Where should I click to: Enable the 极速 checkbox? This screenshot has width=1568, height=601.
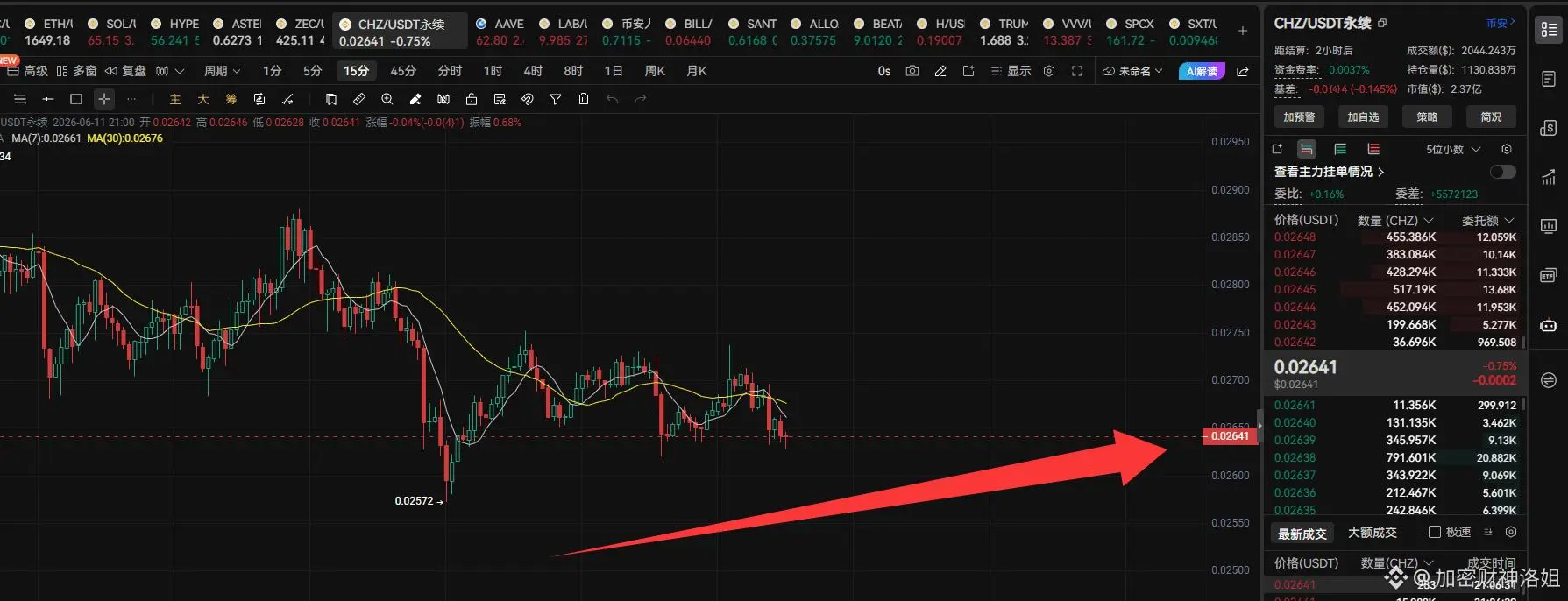pos(1435,532)
